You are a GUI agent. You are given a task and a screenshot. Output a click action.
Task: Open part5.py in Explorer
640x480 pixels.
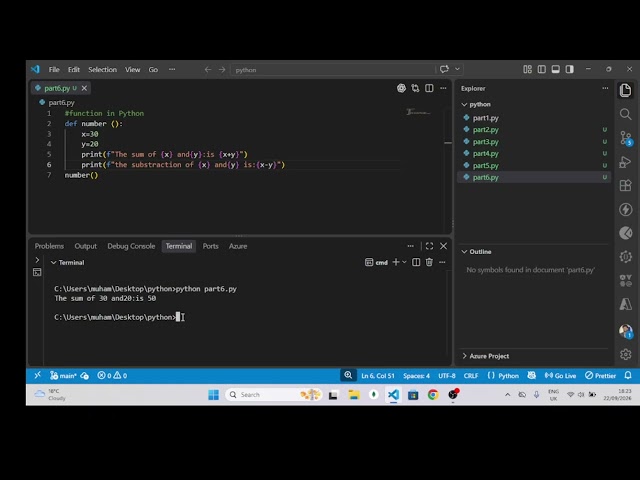point(485,165)
